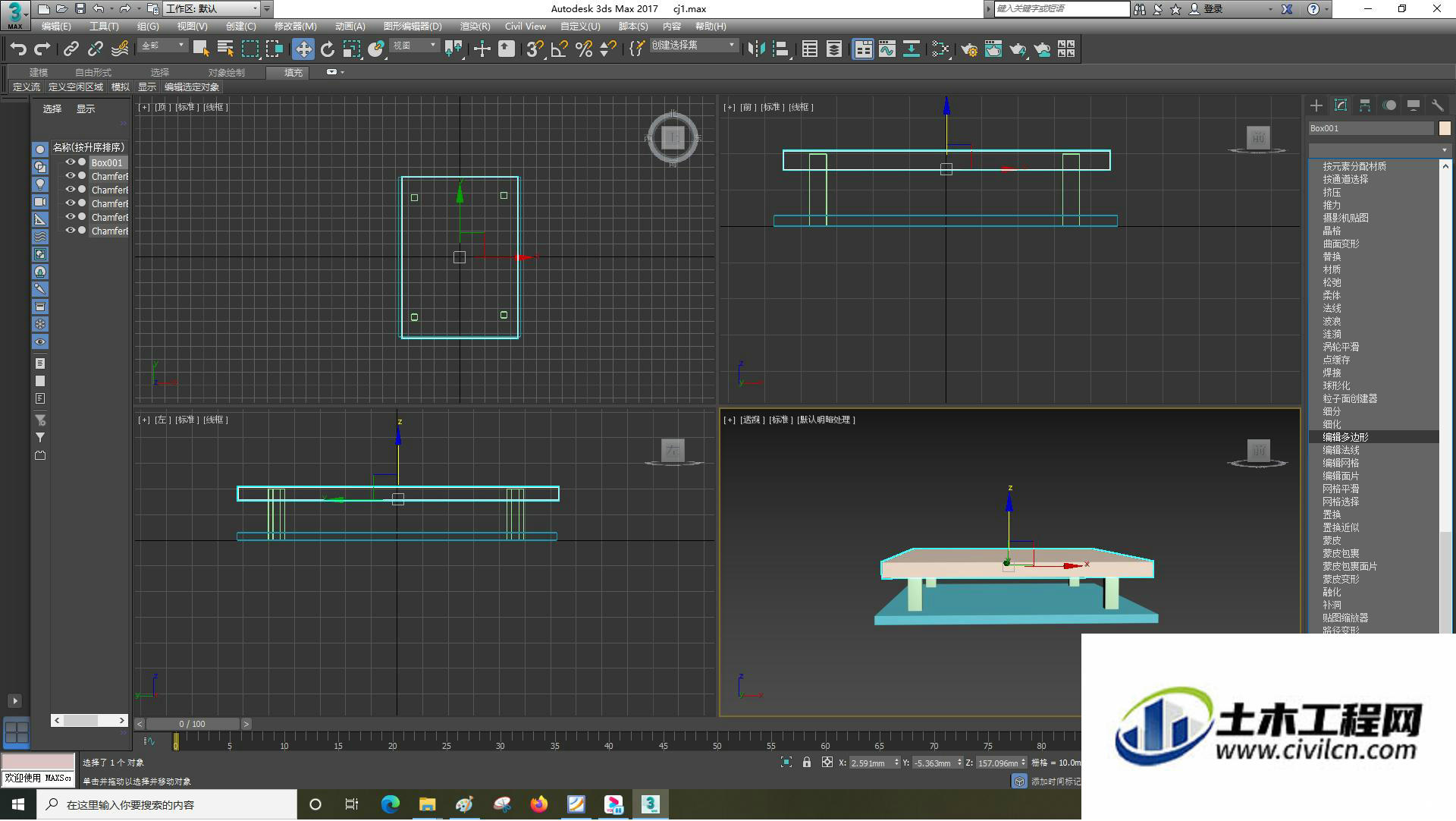Open the Hierarchy panel icon
Image resolution: width=1456 pixels, height=821 pixels.
pos(1365,105)
